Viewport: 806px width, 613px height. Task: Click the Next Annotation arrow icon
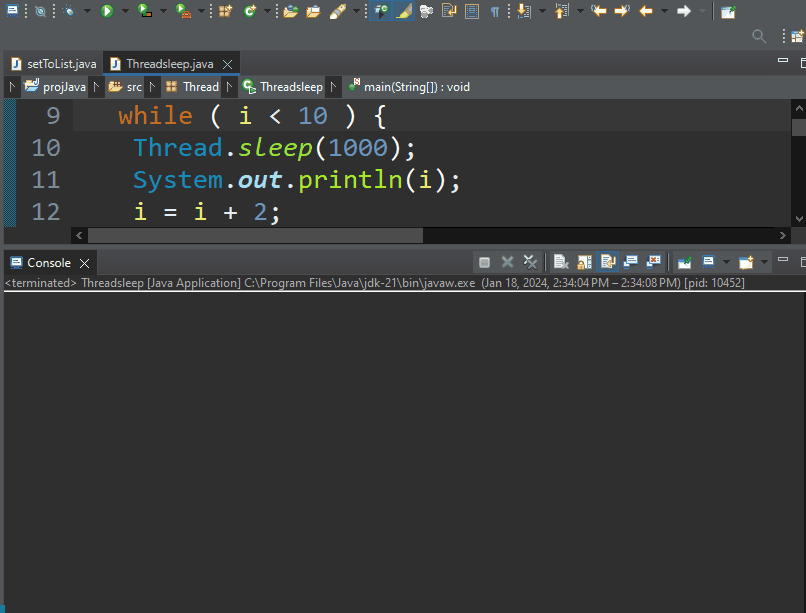[x=524, y=11]
